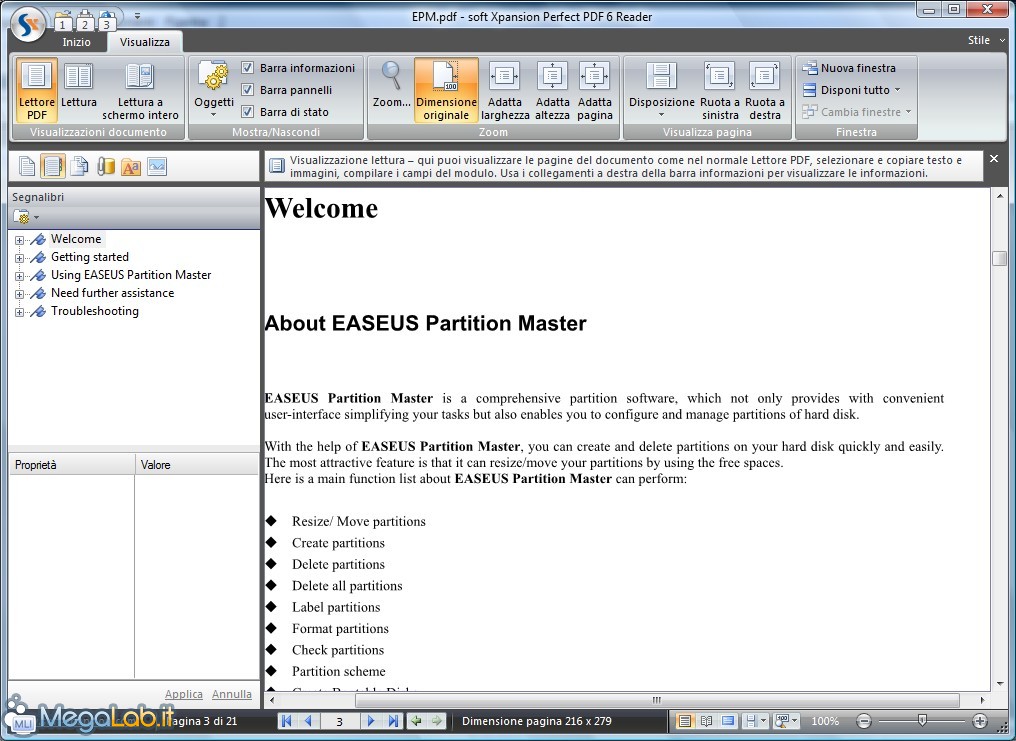
Task: Select the Welcome bookmark
Action: [x=76, y=239]
